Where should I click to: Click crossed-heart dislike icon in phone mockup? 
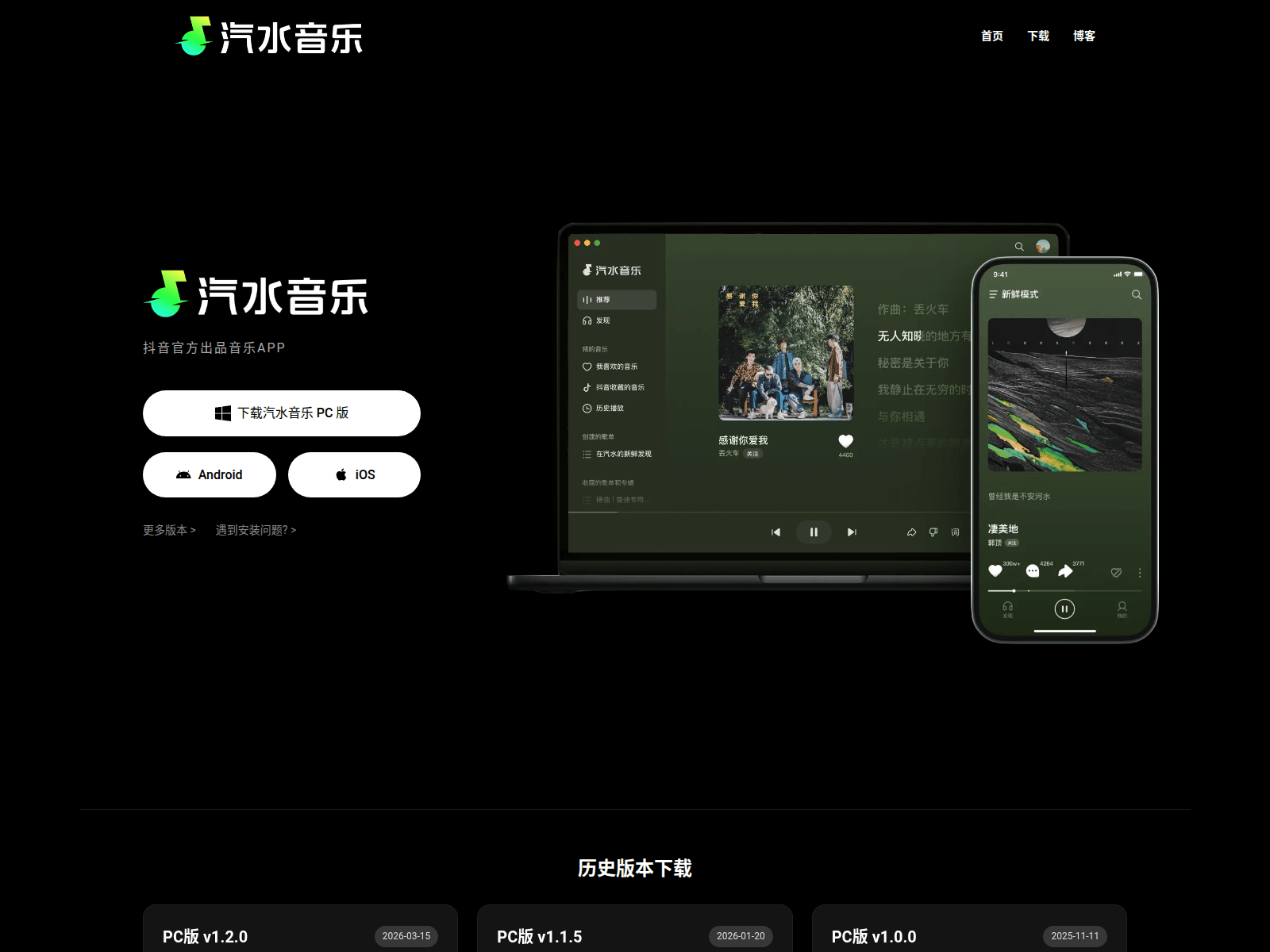click(x=1116, y=572)
